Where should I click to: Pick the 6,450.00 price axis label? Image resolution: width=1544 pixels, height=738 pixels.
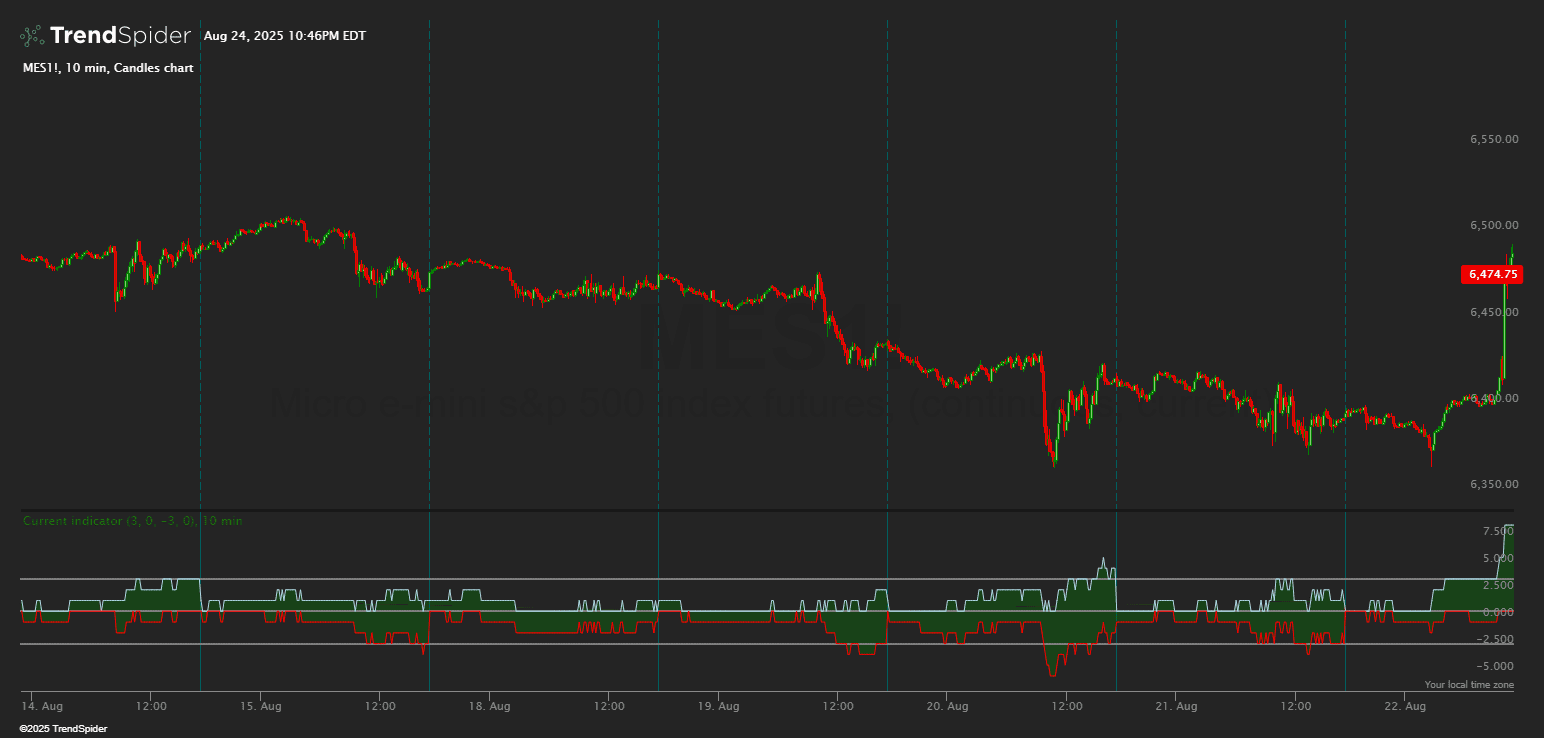[1494, 312]
